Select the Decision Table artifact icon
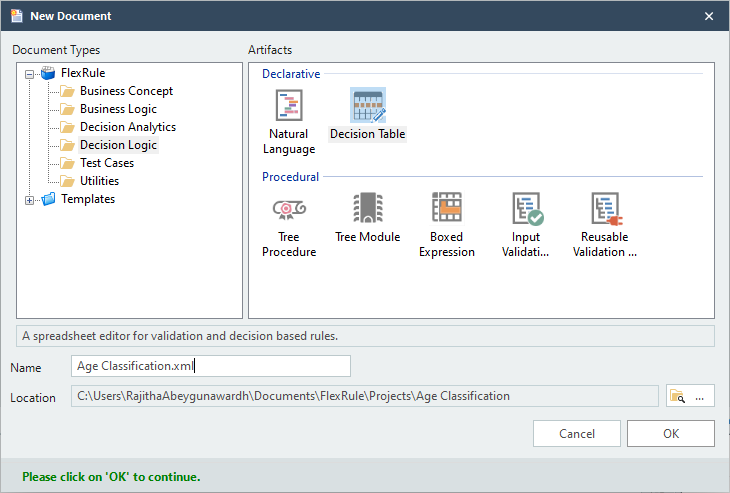 point(368,105)
